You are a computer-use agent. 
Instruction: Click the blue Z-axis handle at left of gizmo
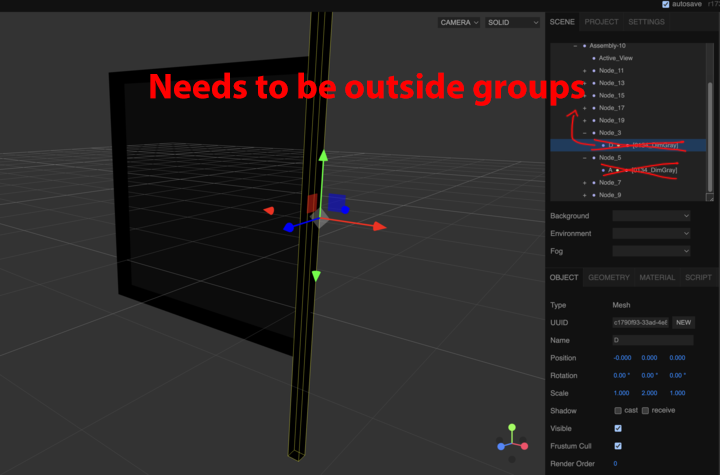(x=289, y=228)
